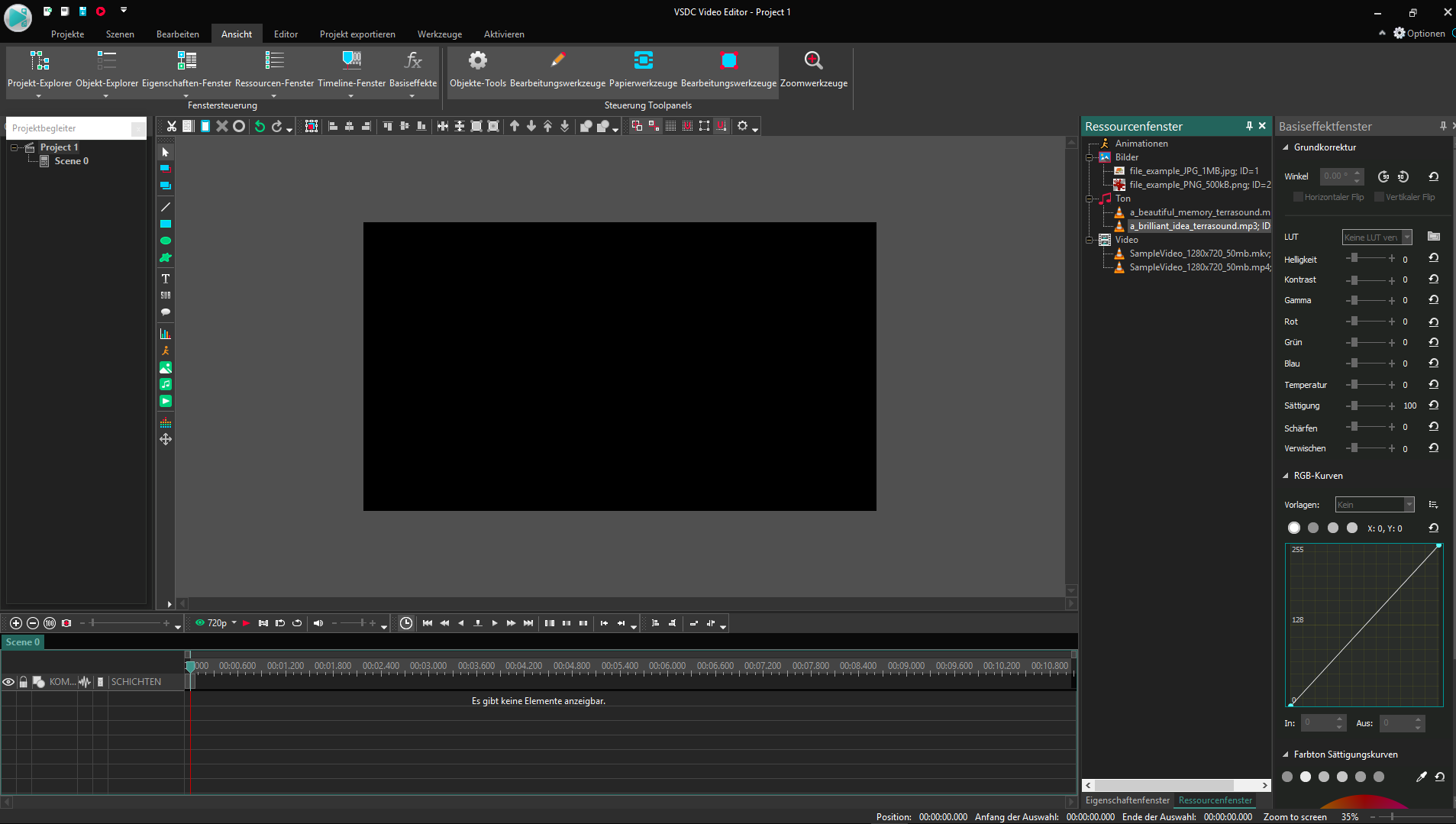1456x824 pixels.
Task: Open the LUT dropdown list
Action: [x=1406, y=238]
